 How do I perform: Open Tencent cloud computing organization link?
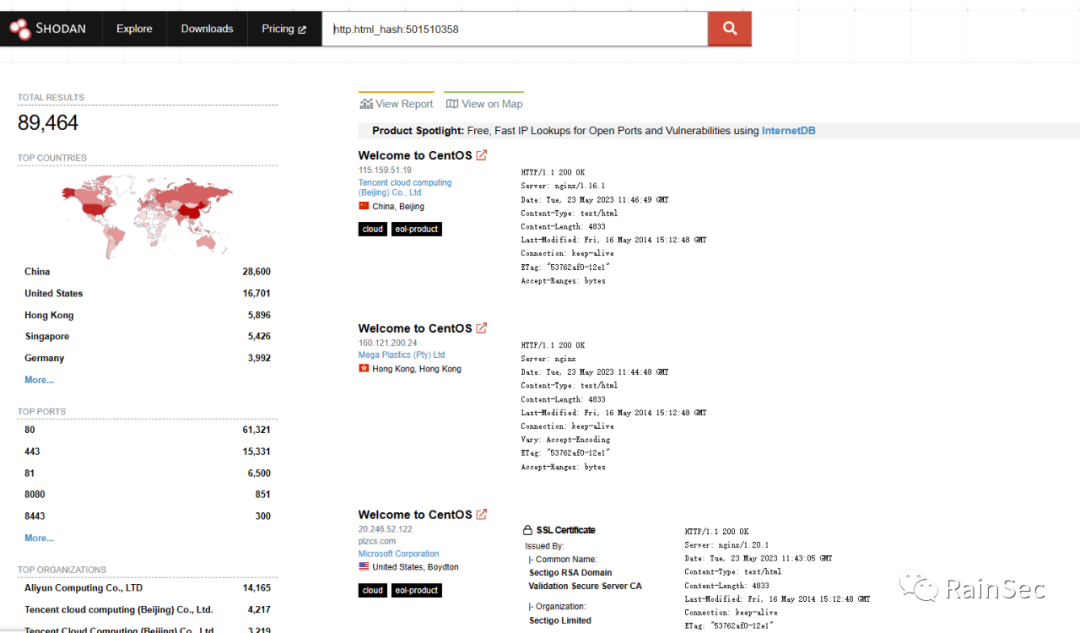click(405, 187)
